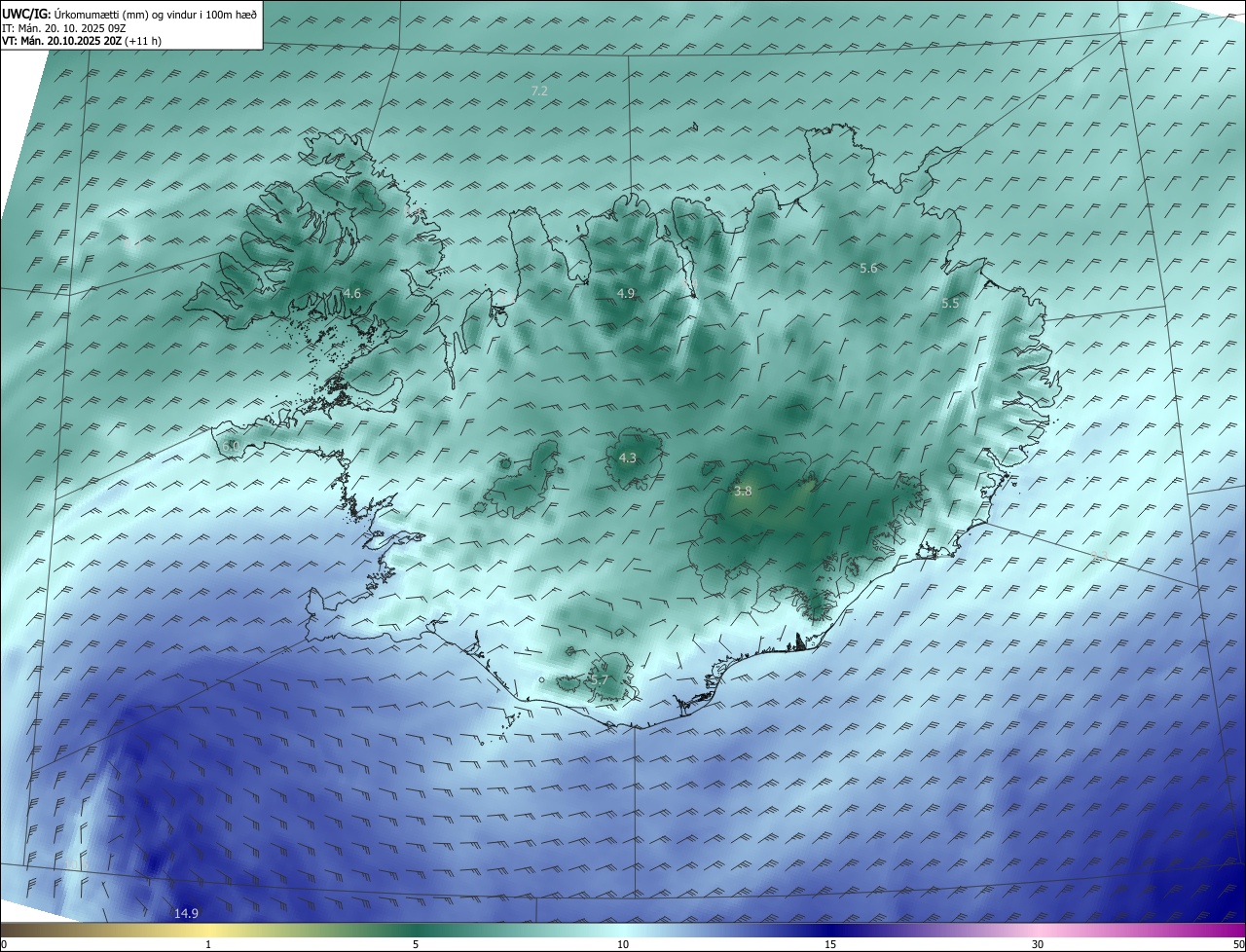Click the '5.7' value on the southern glacier
Screen dimensions: 1246x952
point(599,679)
